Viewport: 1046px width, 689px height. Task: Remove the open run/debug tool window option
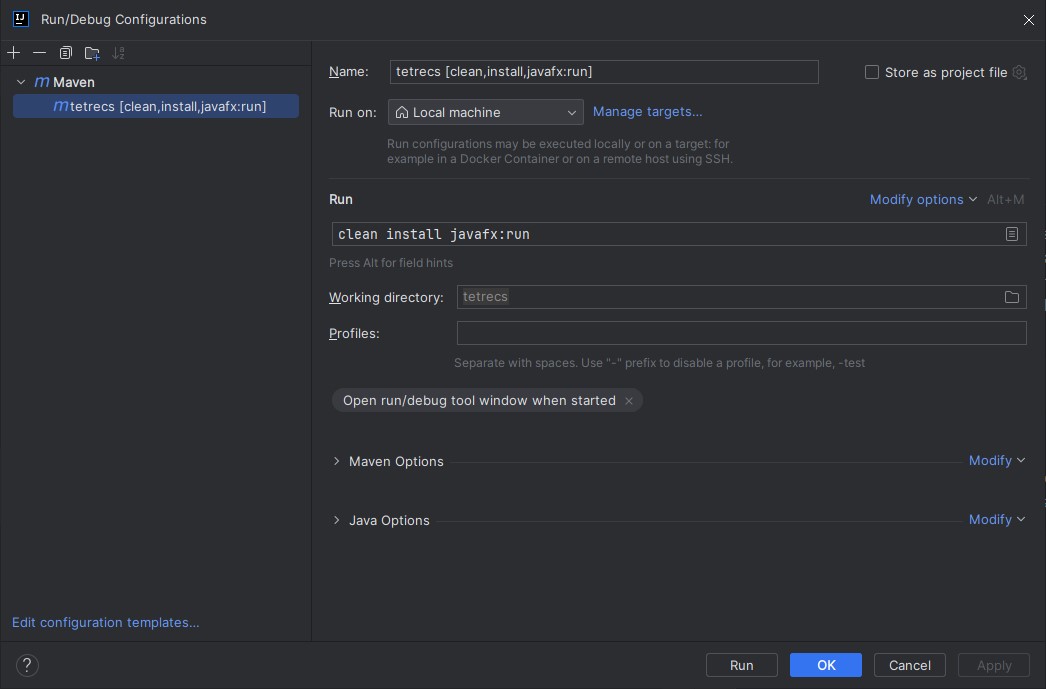pos(629,400)
